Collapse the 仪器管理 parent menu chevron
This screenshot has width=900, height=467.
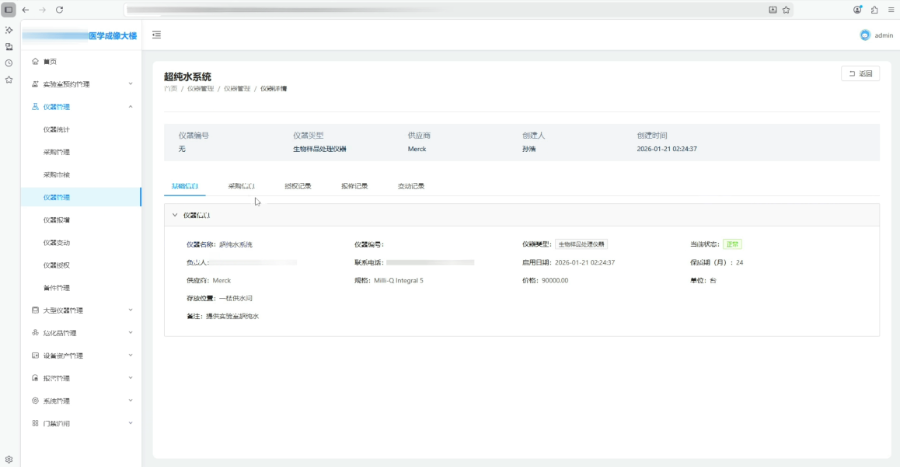[130, 107]
